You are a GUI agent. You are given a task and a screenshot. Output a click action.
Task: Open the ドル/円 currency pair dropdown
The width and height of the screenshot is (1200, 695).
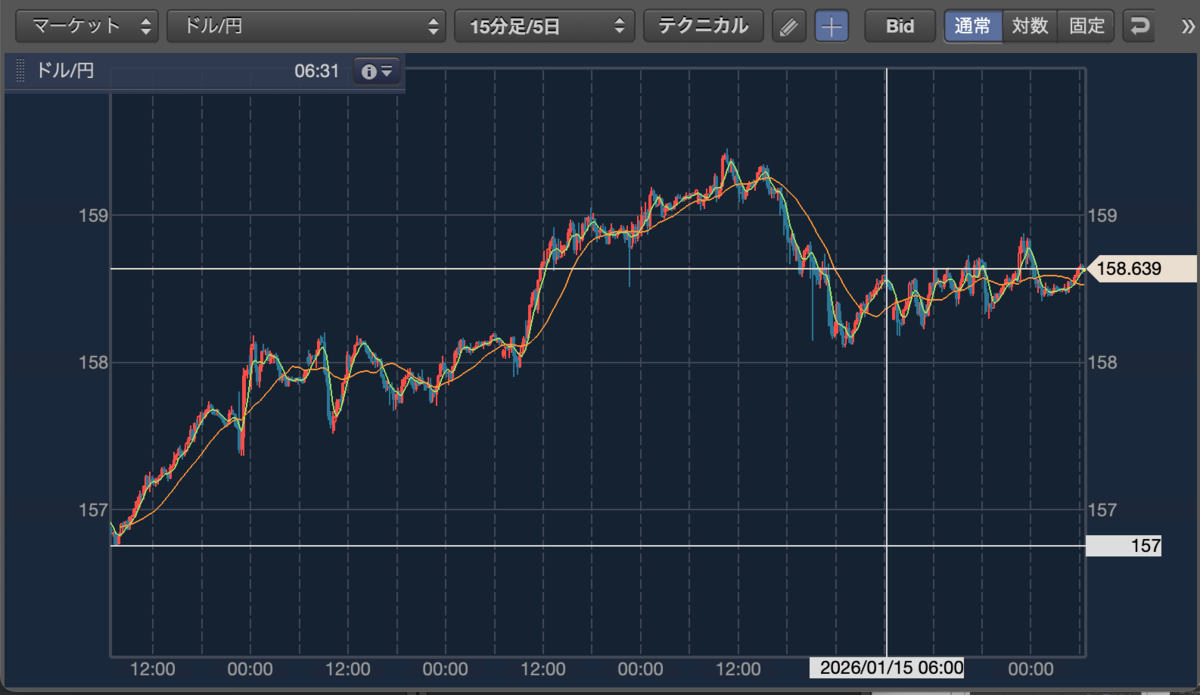pos(306,26)
